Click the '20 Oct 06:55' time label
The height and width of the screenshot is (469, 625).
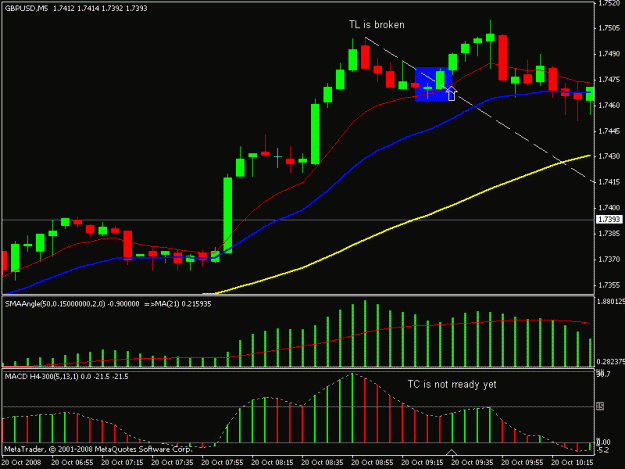72,463
